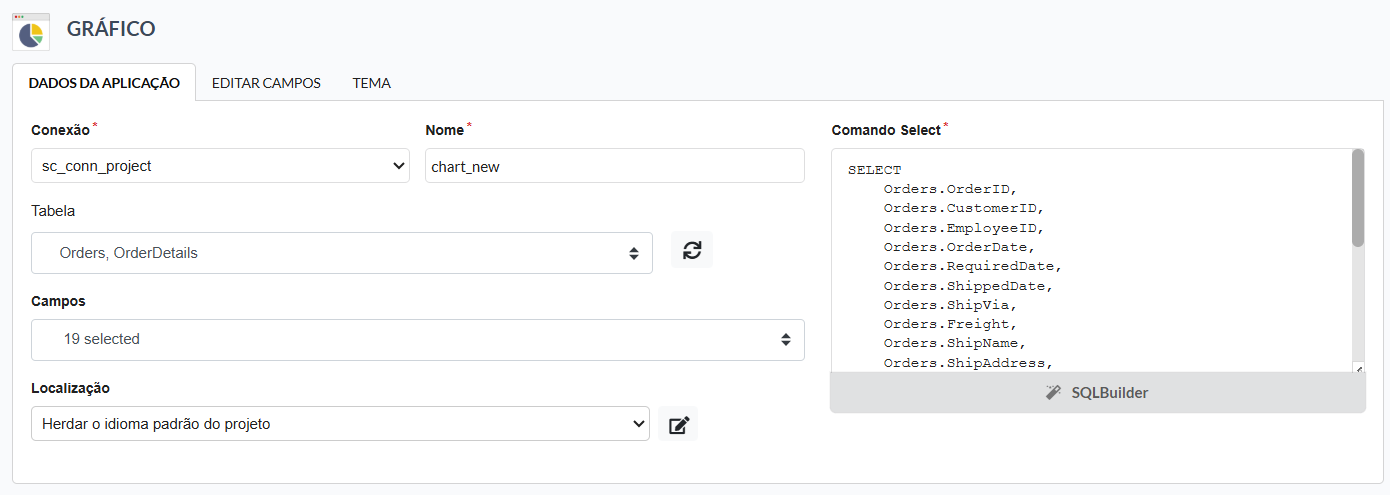Viewport: 1390px width, 495px height.
Task: Open the EDITAR CAMPOS tab
Action: 266,83
